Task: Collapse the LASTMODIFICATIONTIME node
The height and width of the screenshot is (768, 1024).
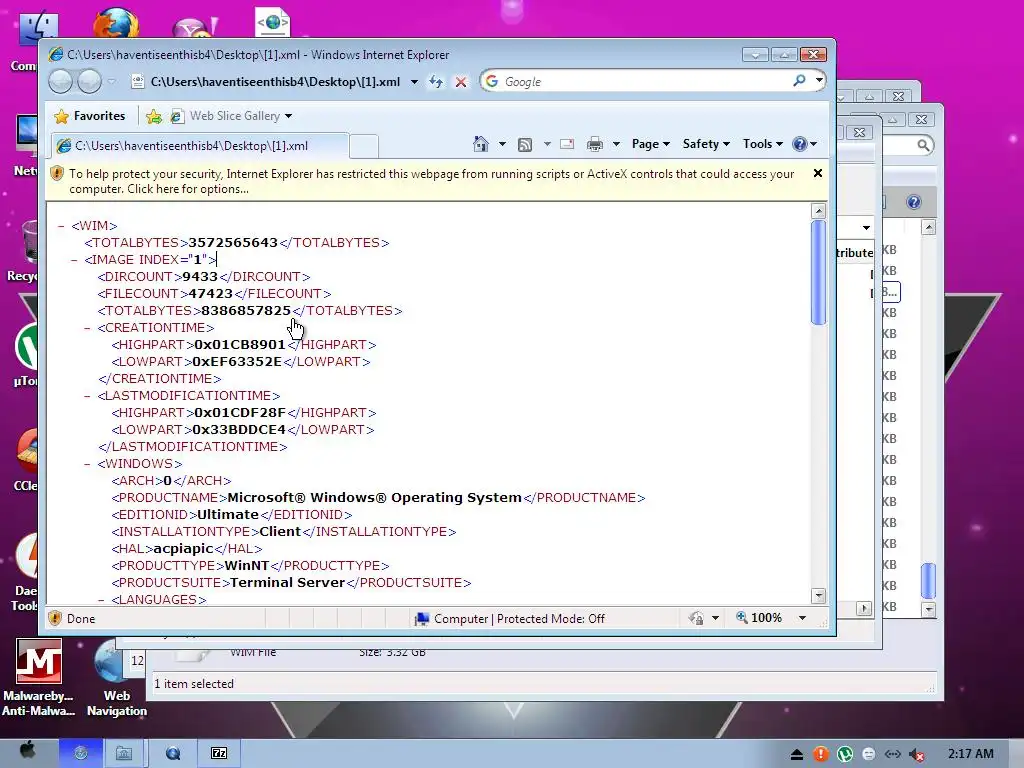Action: (88, 396)
